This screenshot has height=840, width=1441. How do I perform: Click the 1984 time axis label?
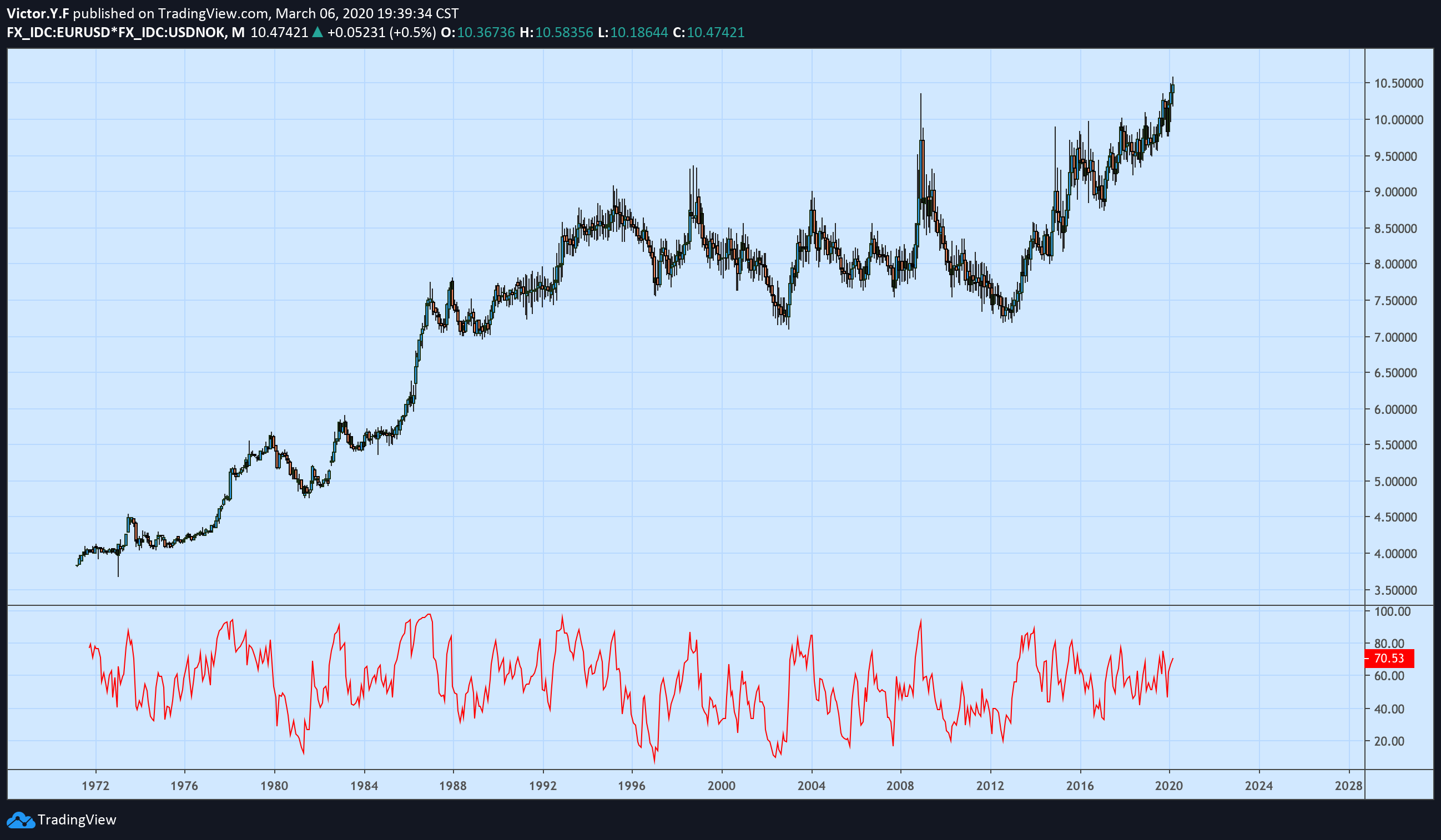(364, 786)
